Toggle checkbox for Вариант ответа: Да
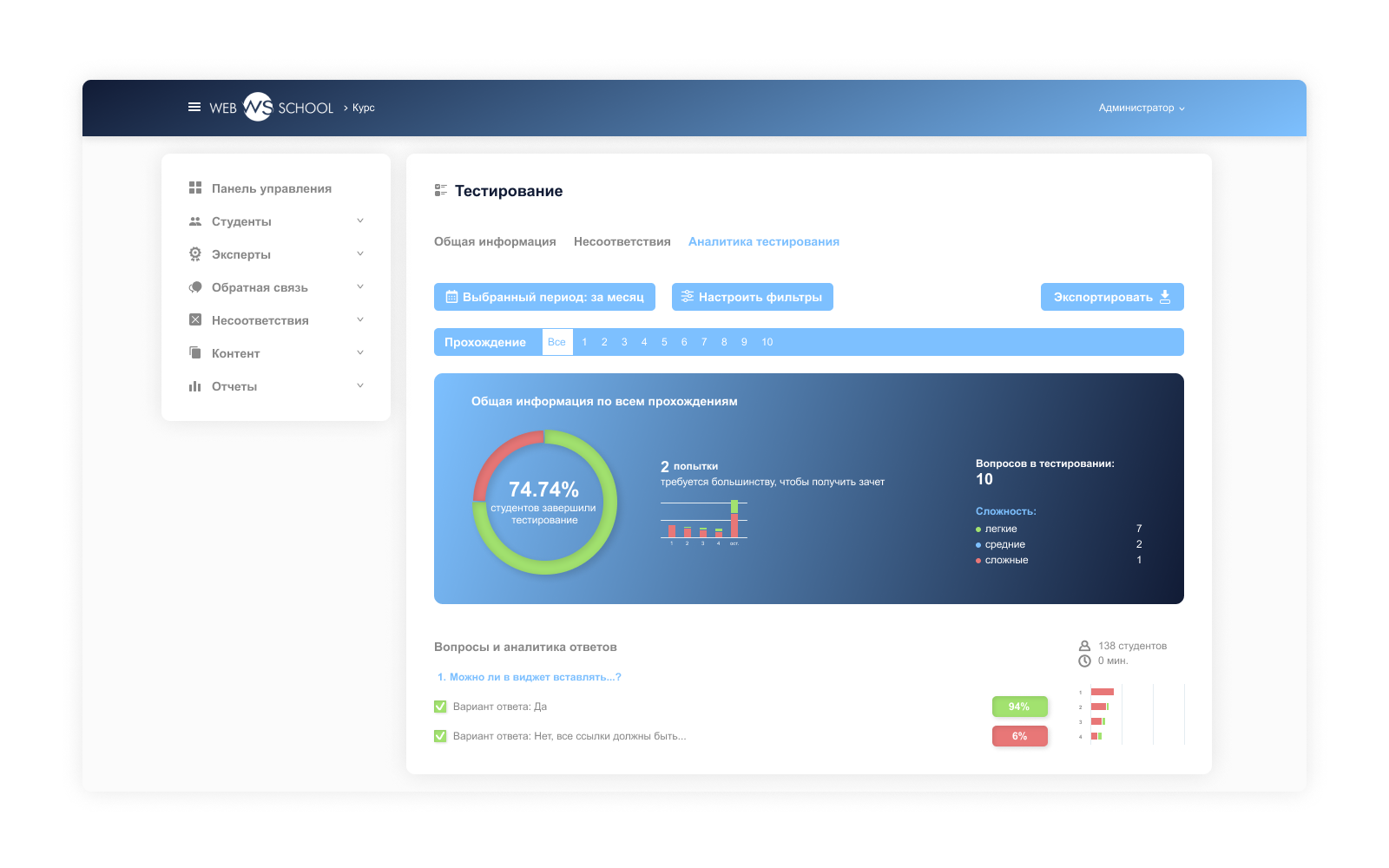This screenshot has width=1389, height=868. point(440,707)
